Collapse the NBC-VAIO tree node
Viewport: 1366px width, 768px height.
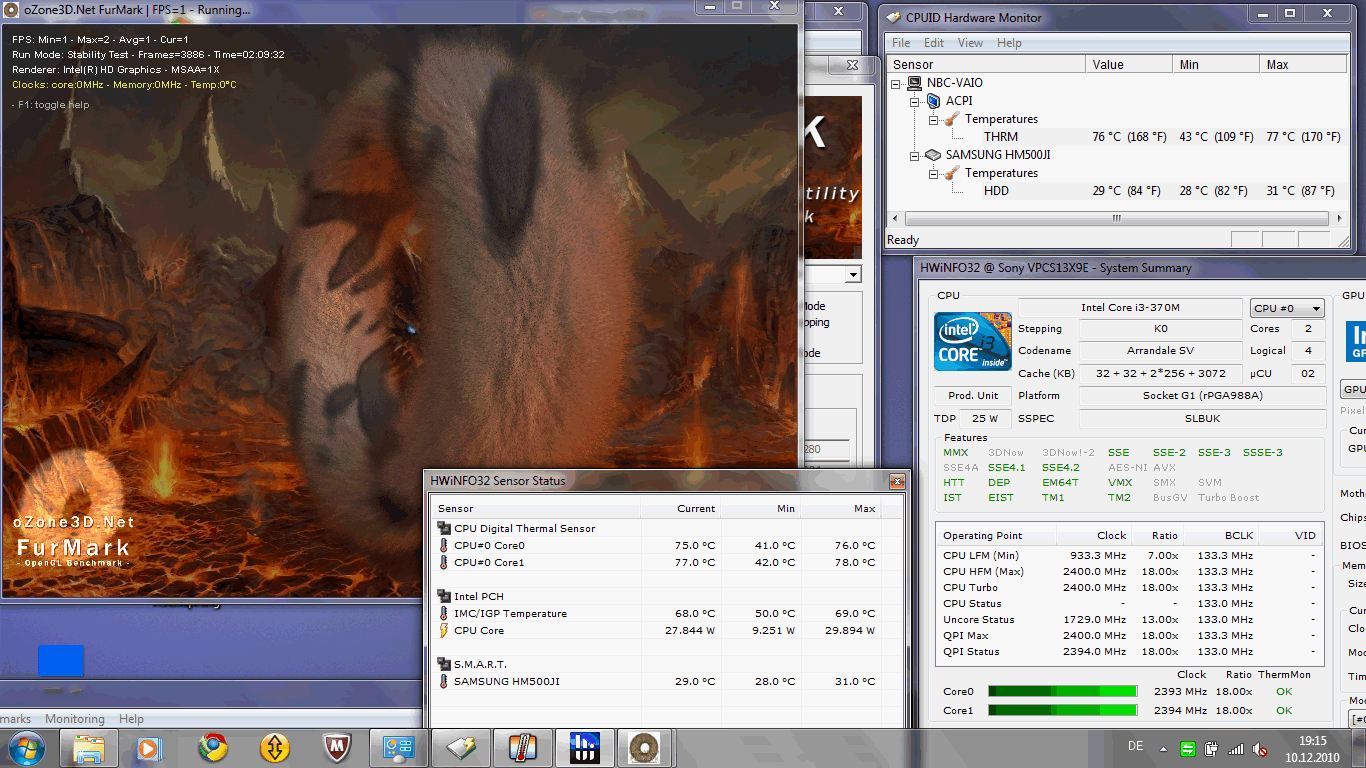[897, 83]
